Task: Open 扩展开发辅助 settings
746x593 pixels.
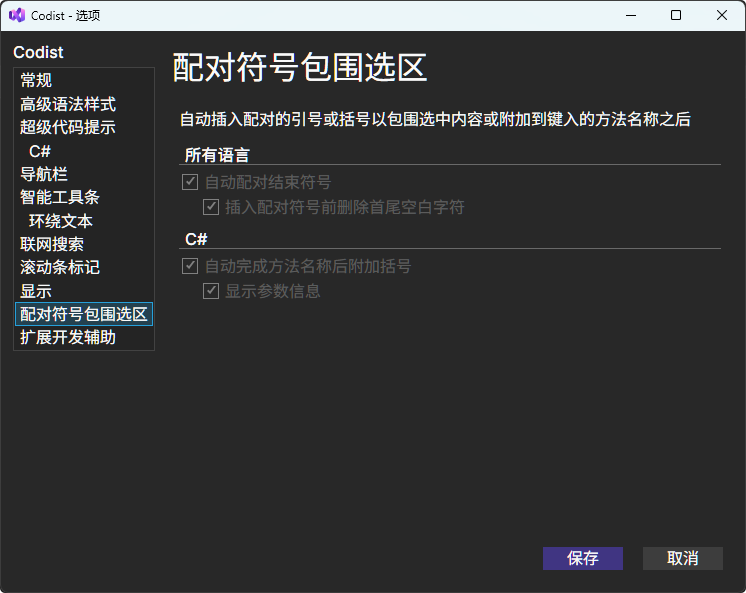Action: 68,337
